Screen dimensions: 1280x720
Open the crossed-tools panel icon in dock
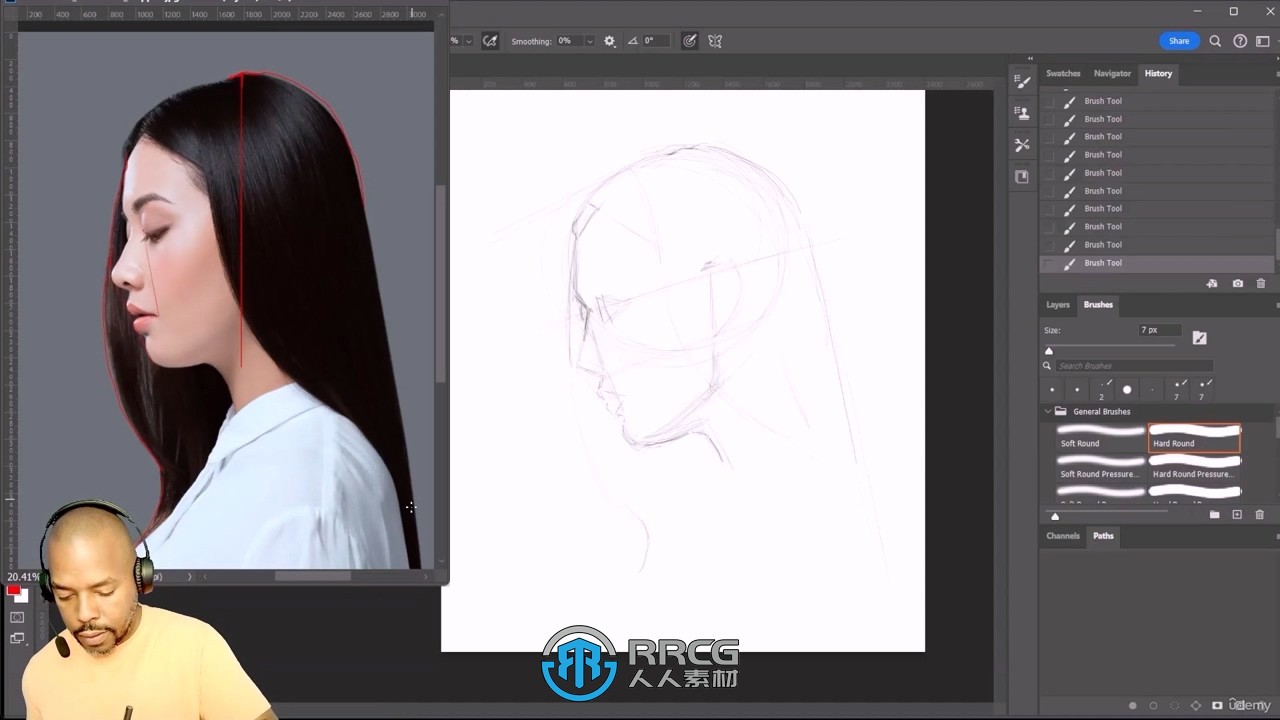point(1022,145)
